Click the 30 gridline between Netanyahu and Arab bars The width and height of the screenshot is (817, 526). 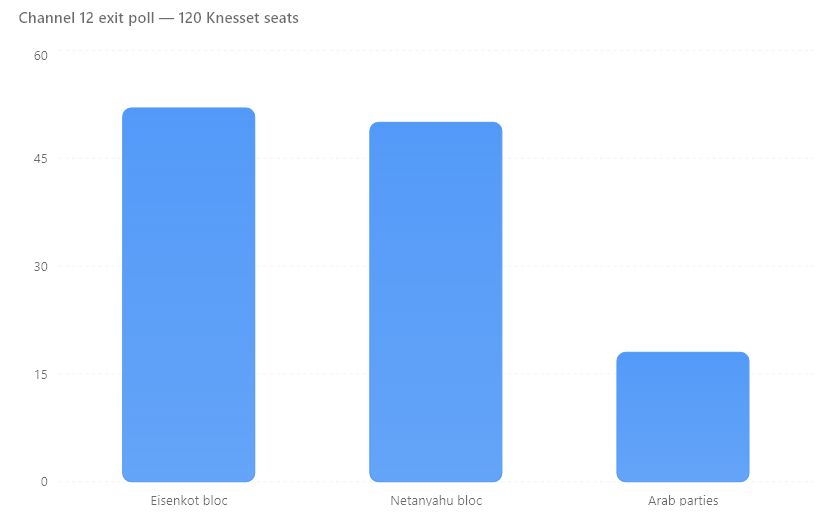559,266
